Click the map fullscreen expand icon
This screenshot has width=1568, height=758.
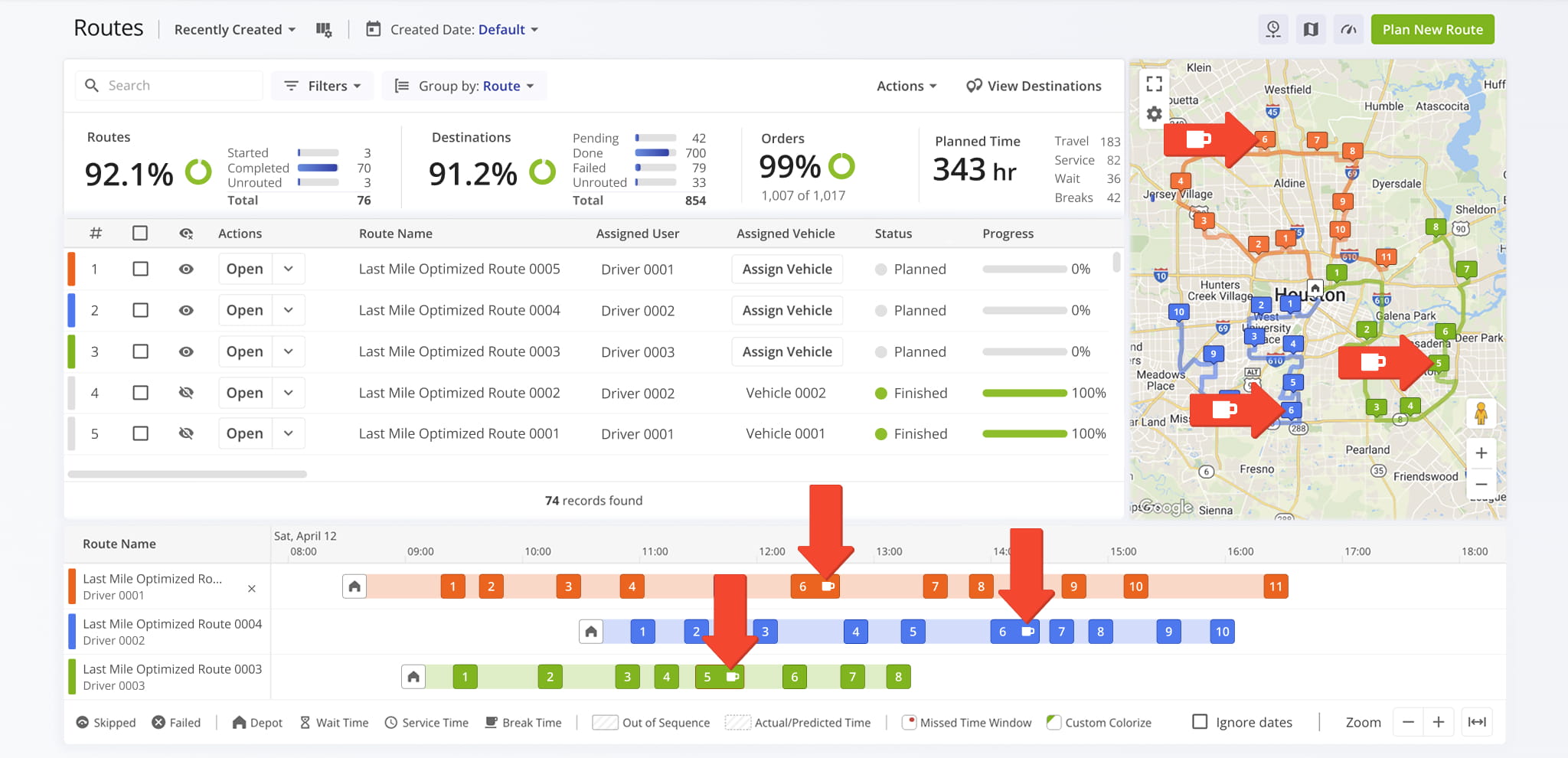coord(1154,83)
